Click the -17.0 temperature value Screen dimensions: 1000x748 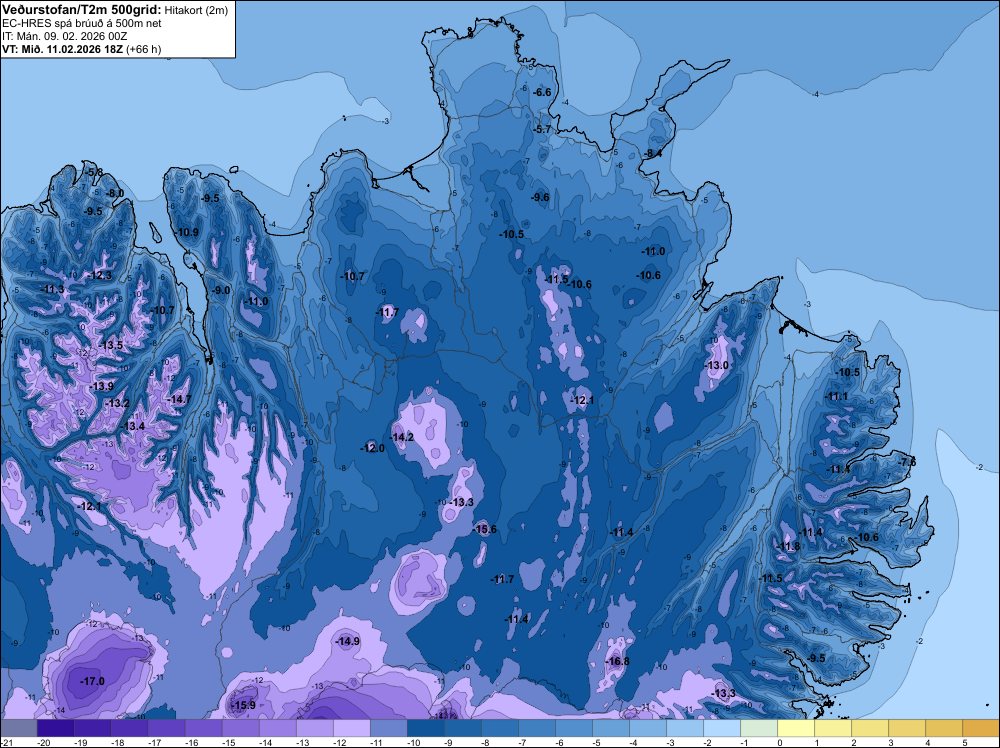(x=92, y=682)
